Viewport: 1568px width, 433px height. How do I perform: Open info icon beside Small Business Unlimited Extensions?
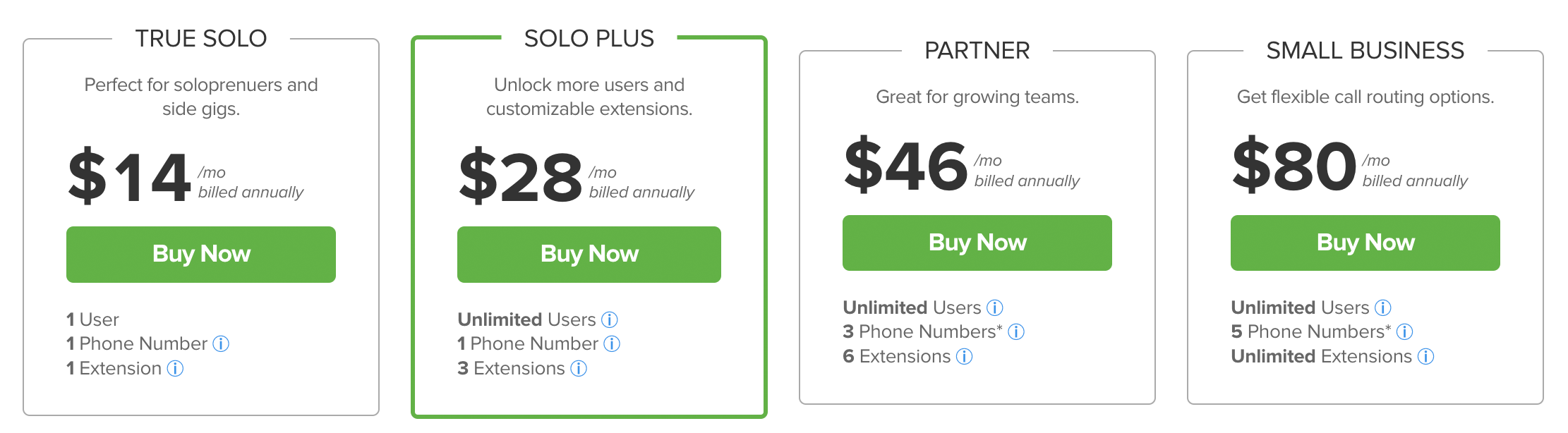pos(1426,357)
